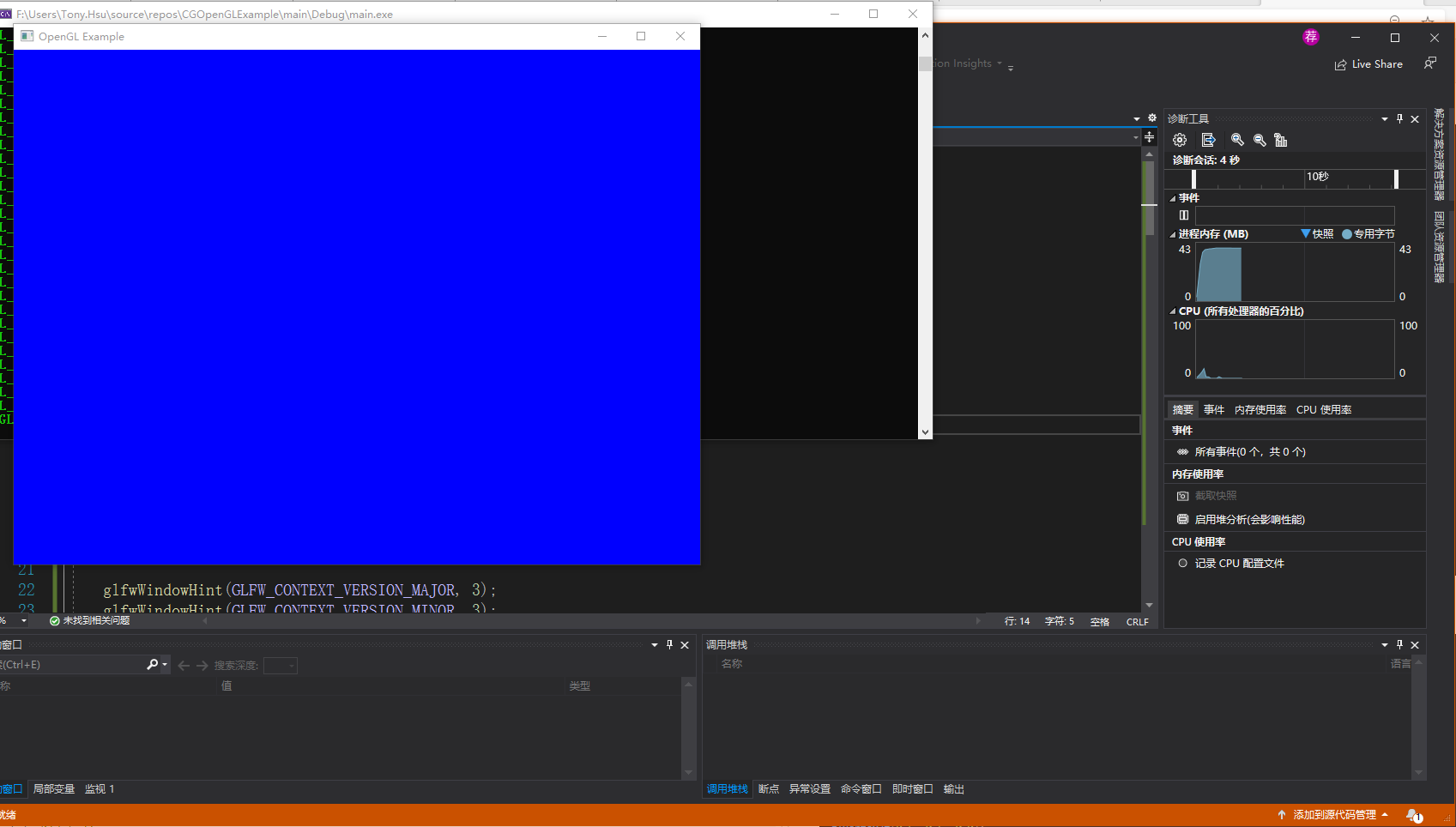Toggle 快照 legend in memory graph

(x=1317, y=234)
